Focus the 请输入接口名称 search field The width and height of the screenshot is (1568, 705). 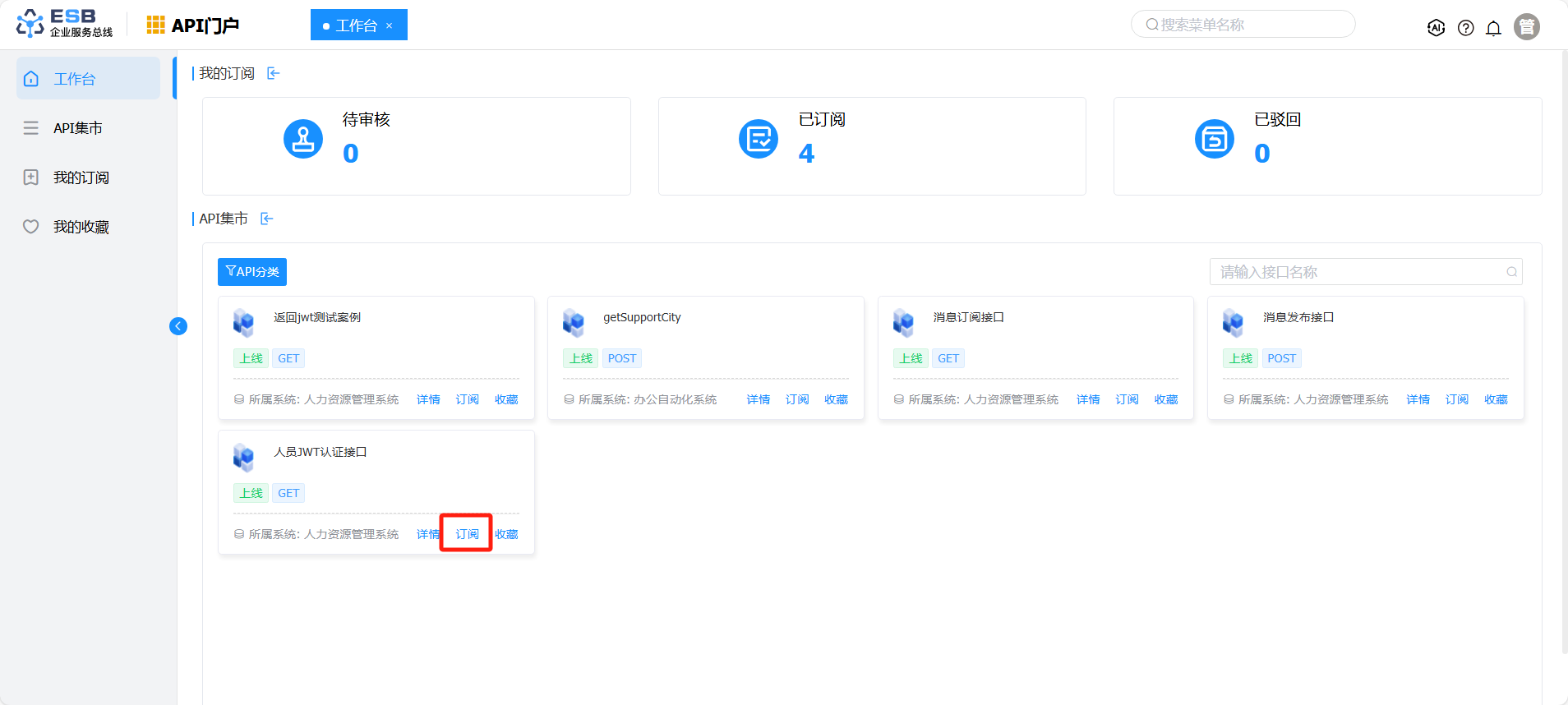pyautogui.click(x=1360, y=272)
